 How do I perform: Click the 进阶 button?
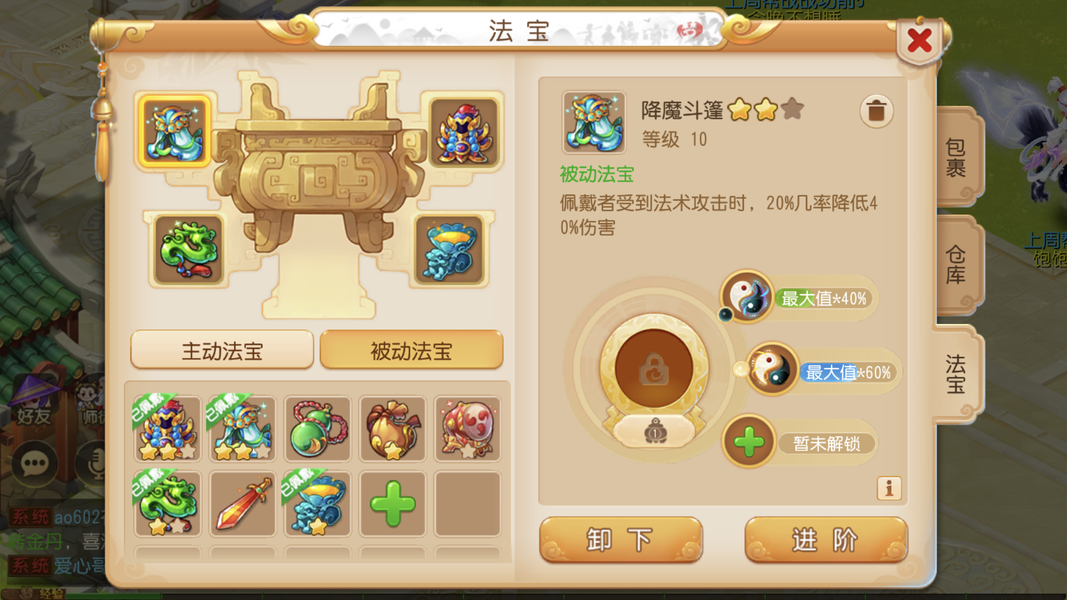tap(826, 539)
